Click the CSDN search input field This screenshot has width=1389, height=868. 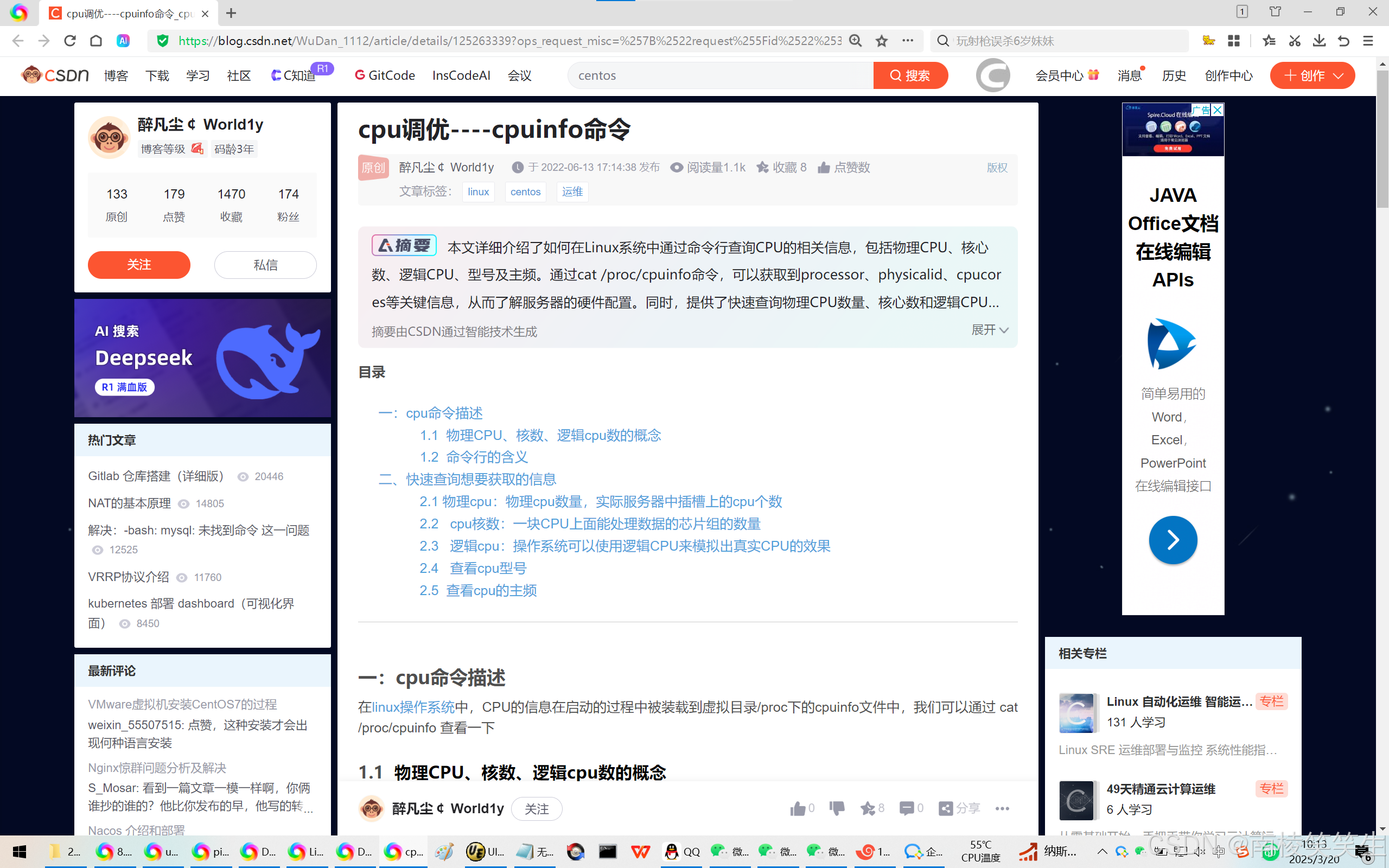[721, 76]
